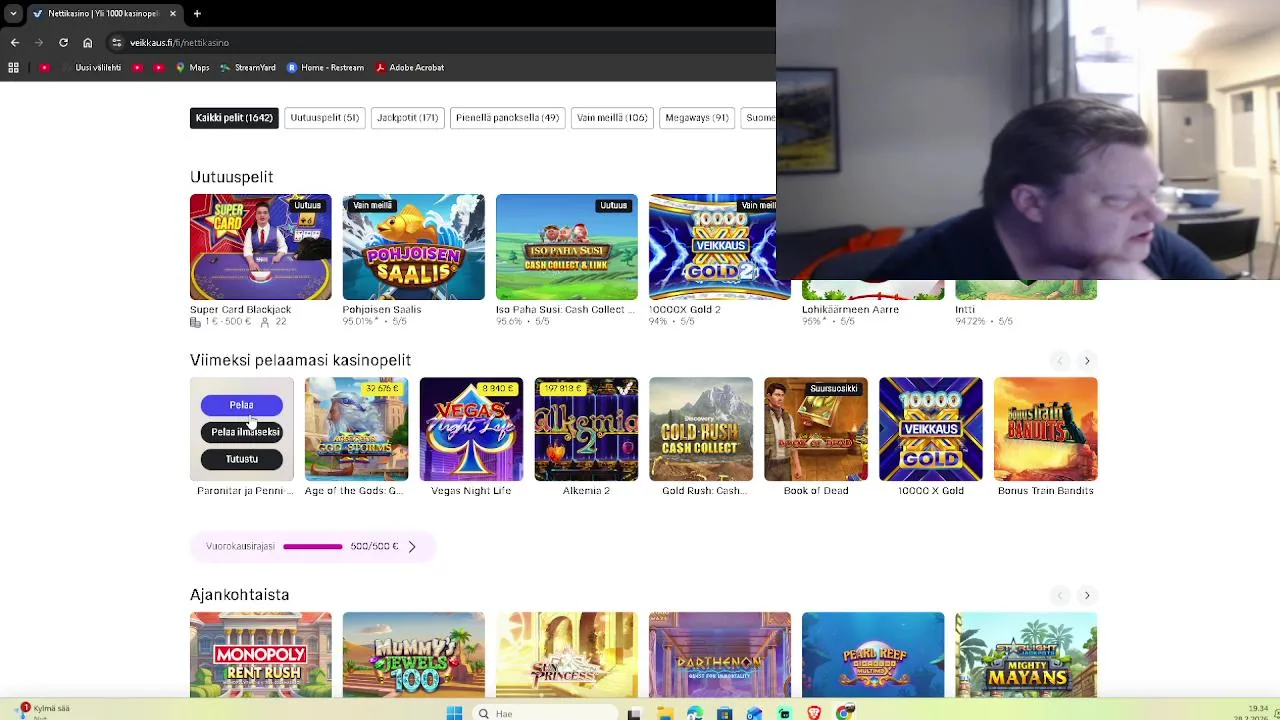Launch Microsoft Edge from the taskbar

(694, 713)
